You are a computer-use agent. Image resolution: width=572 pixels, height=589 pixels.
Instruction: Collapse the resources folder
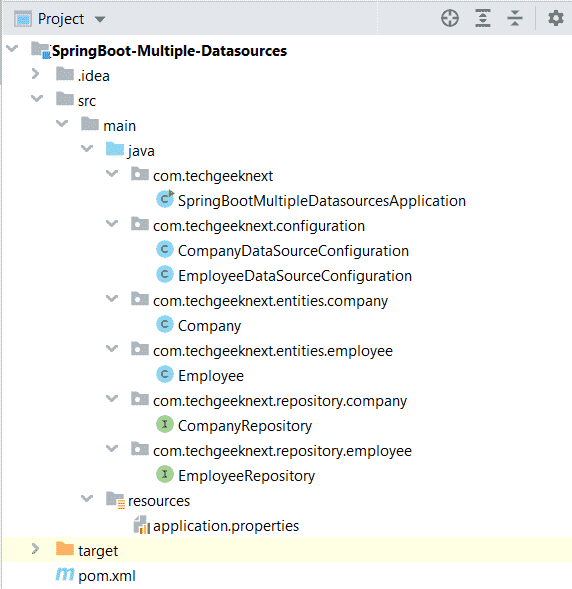(87, 498)
